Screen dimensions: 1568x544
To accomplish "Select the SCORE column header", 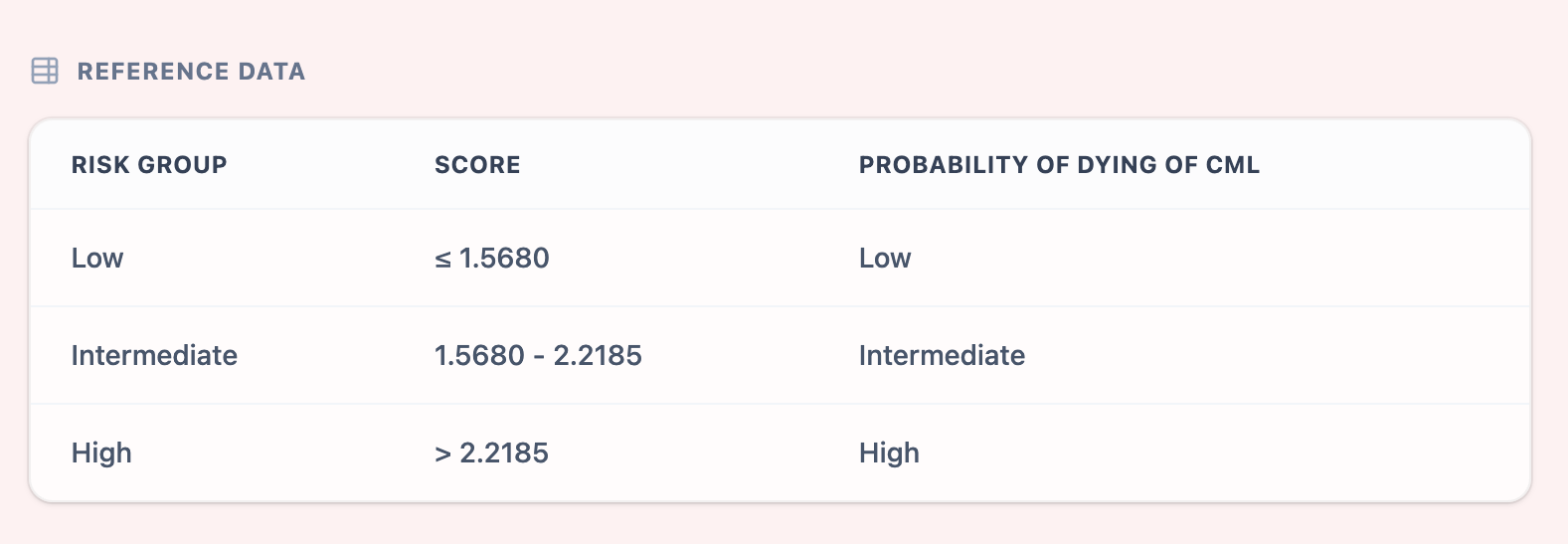I will point(477,165).
